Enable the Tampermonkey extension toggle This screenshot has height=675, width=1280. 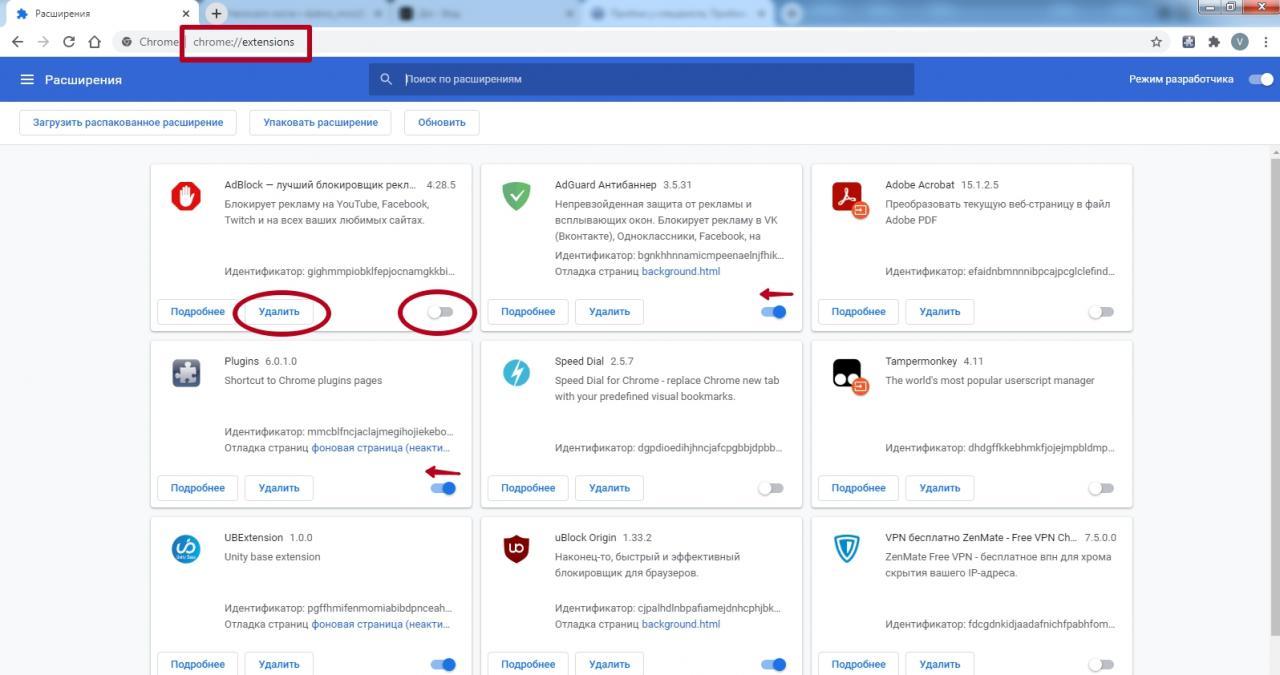click(x=1101, y=488)
